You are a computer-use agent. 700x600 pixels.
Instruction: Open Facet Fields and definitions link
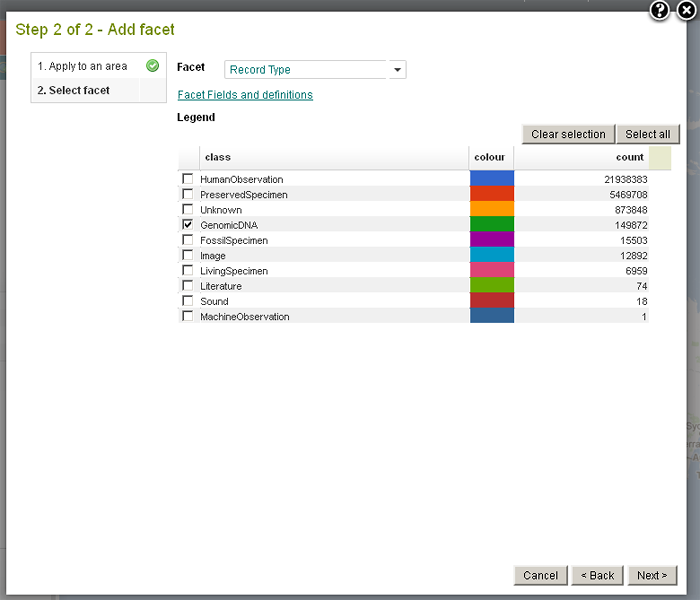[245, 95]
